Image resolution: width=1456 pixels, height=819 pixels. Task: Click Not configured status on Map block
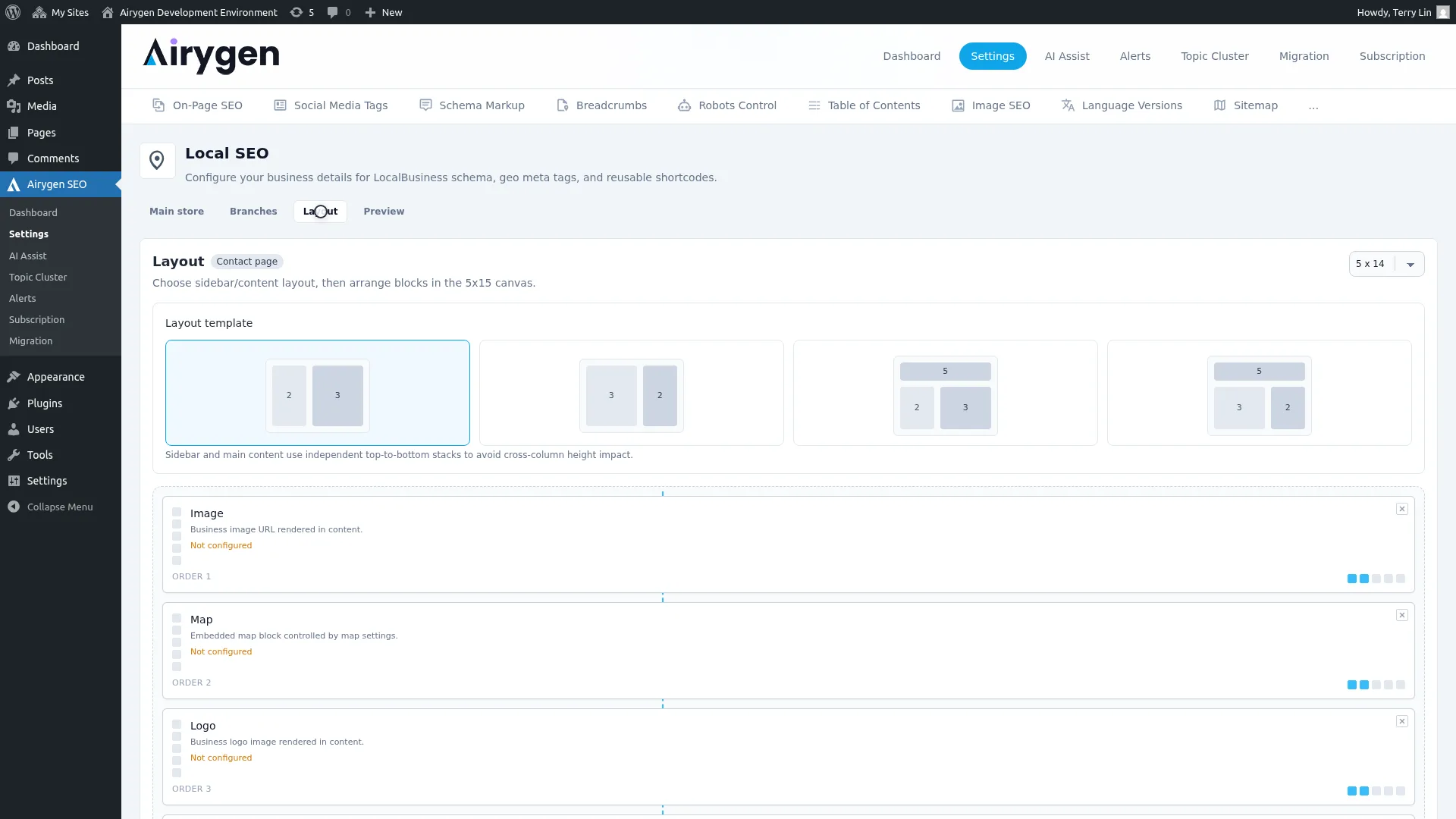221,652
